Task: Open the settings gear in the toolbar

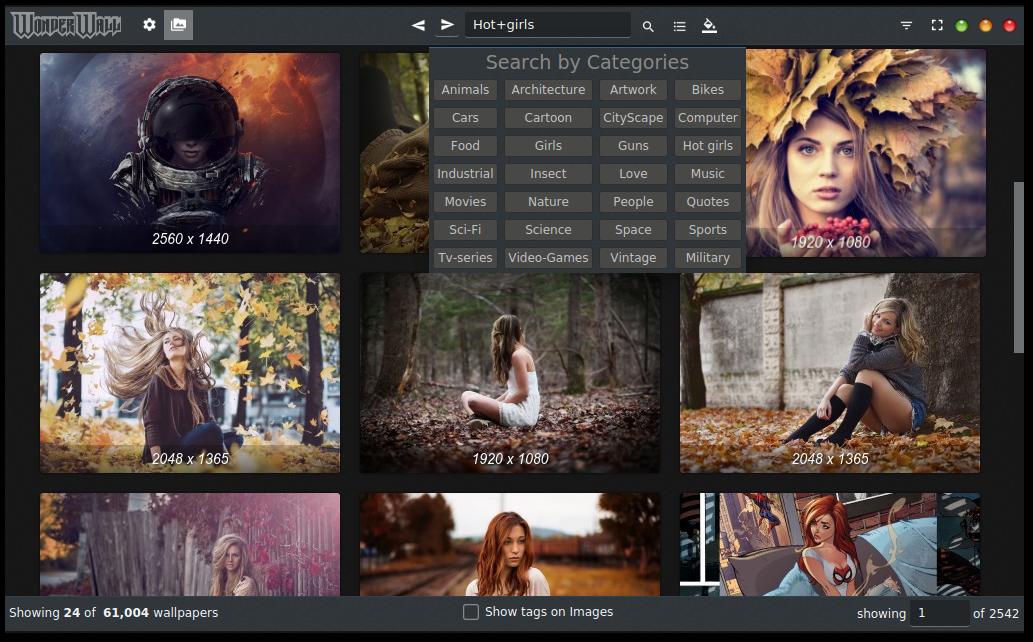Action: [x=149, y=25]
